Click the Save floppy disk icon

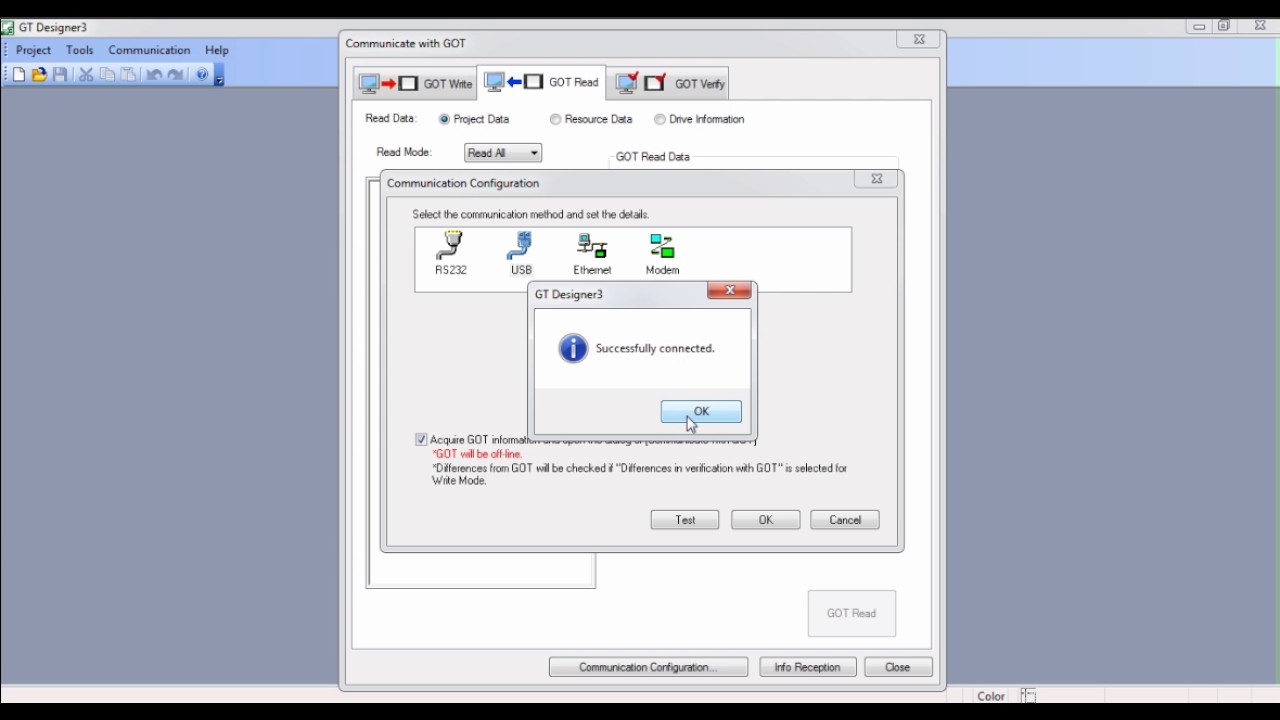(x=61, y=75)
